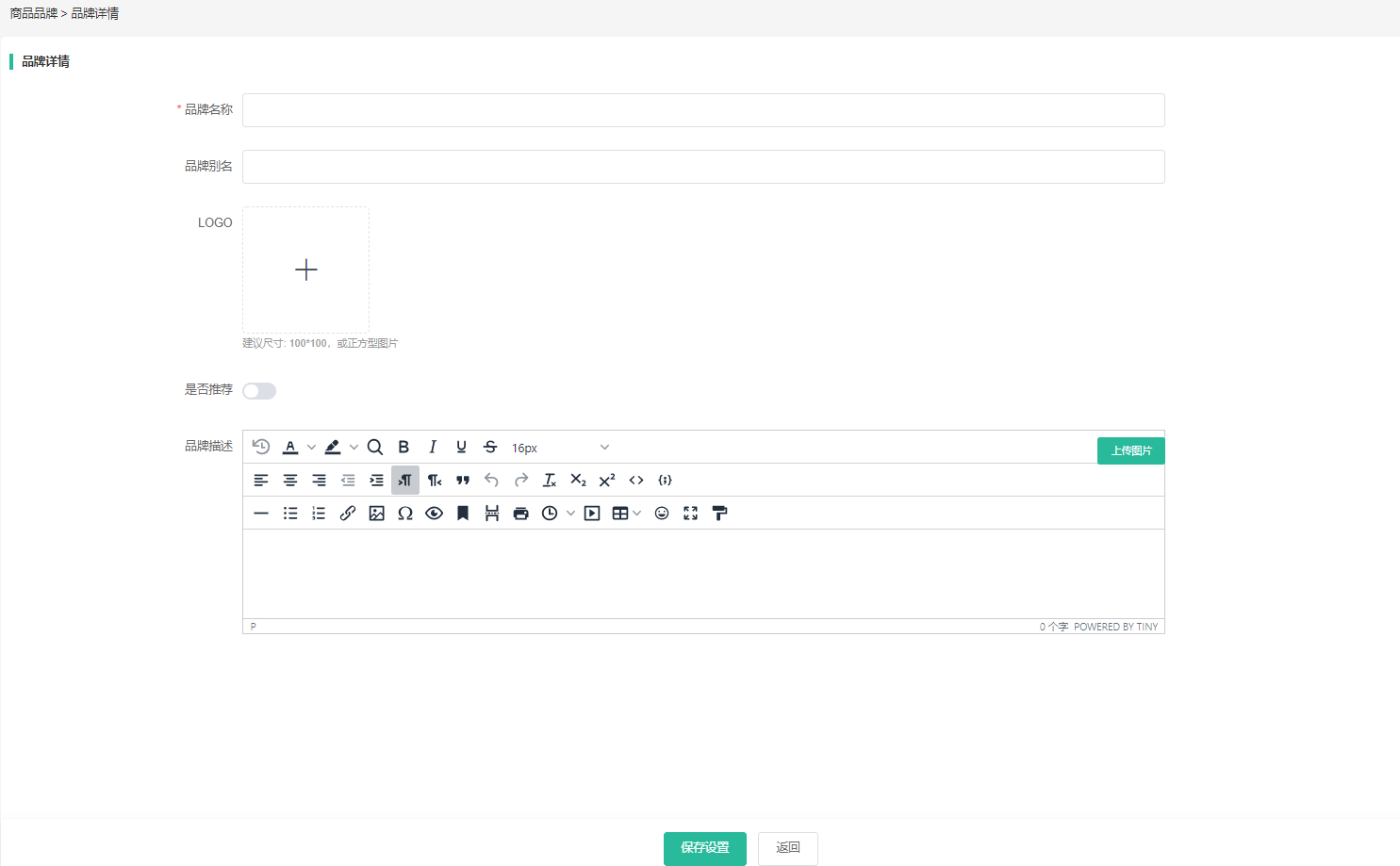Switch the editor to fullscreen mode

pos(691,514)
